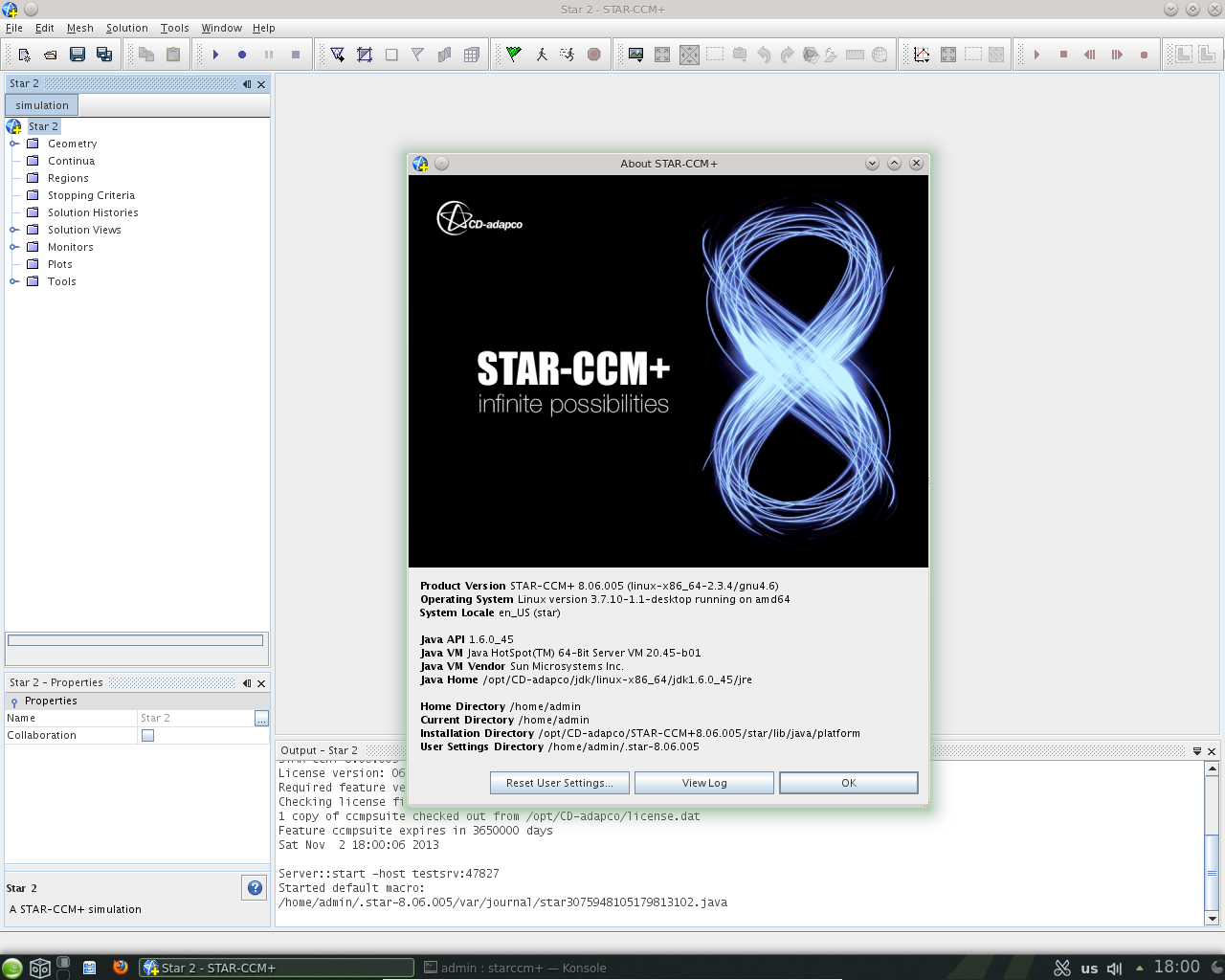Click OK in About dialog
The width and height of the screenshot is (1225, 980).
[x=849, y=783]
